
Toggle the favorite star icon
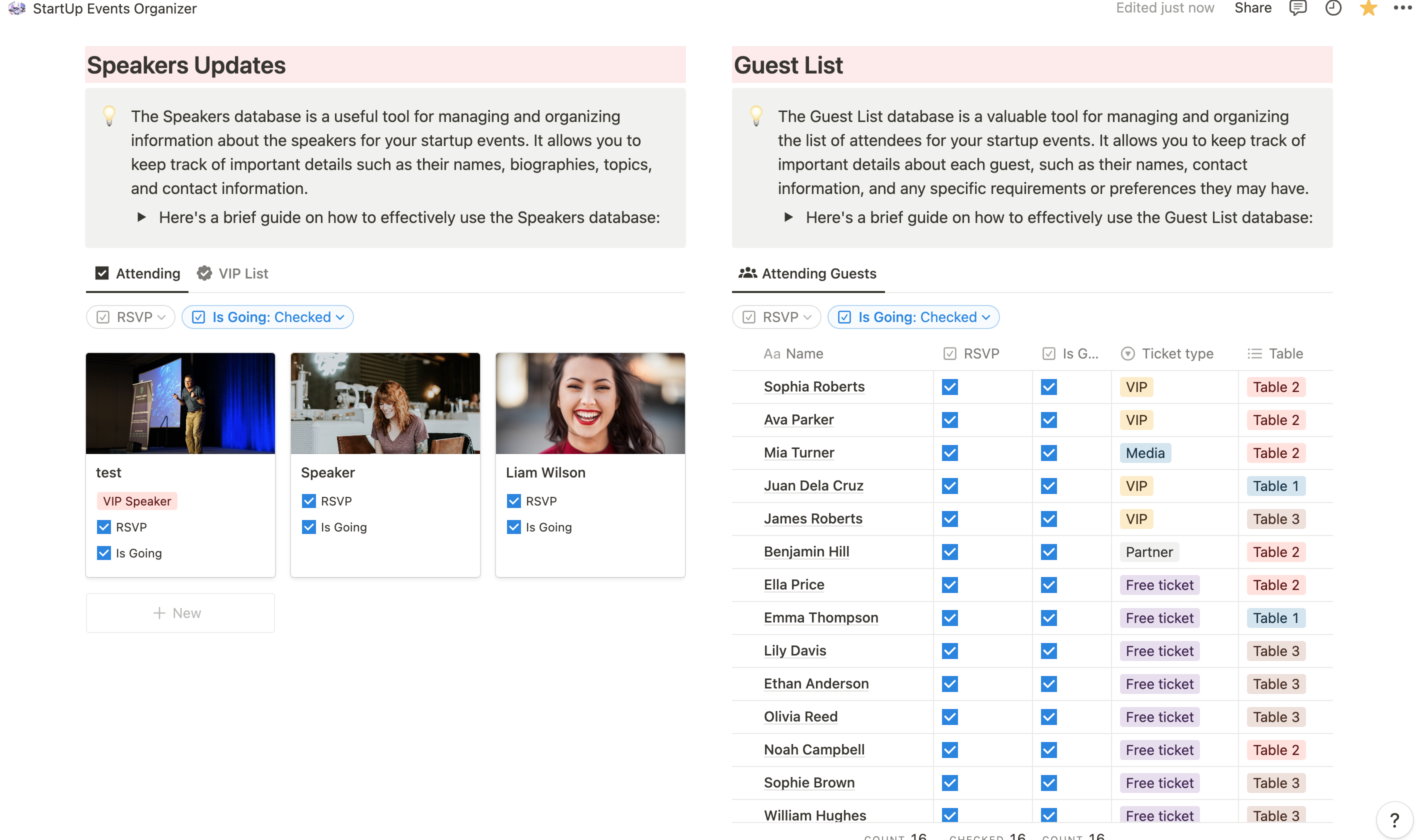tap(1368, 8)
